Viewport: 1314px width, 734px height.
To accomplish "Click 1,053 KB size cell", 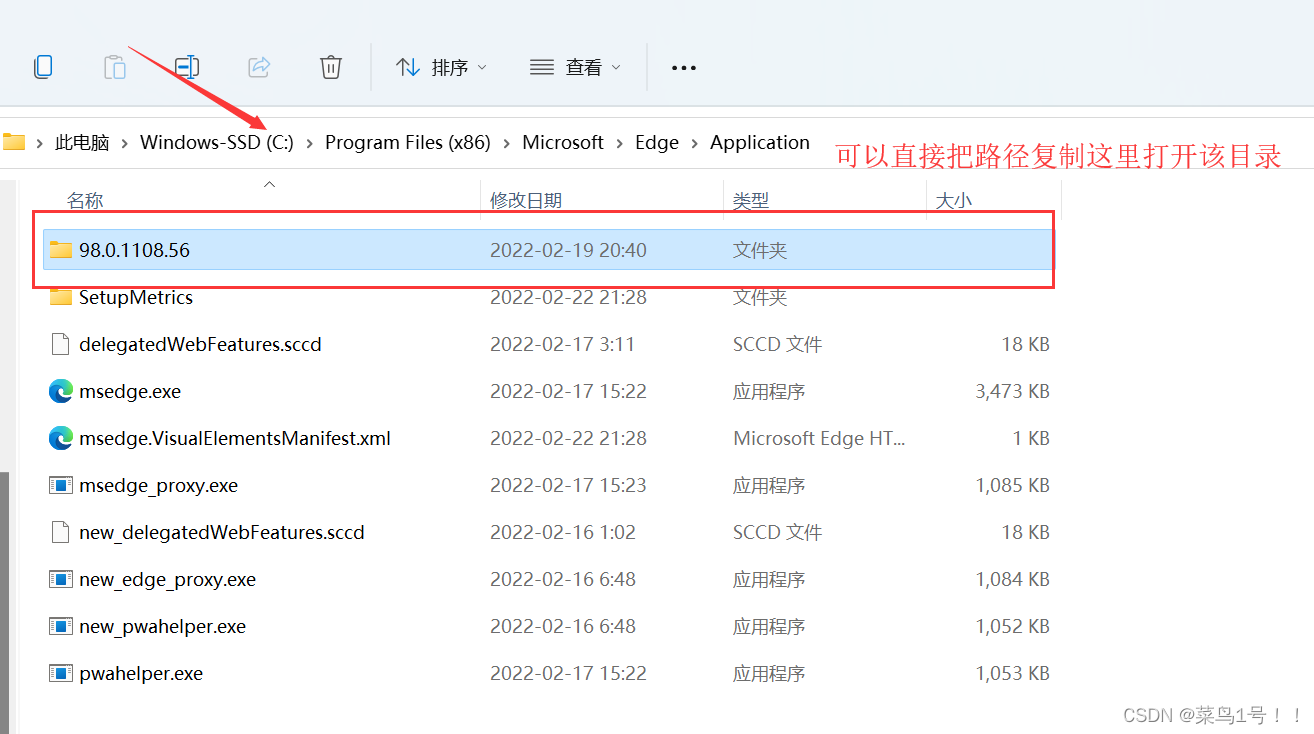I will [1012, 673].
